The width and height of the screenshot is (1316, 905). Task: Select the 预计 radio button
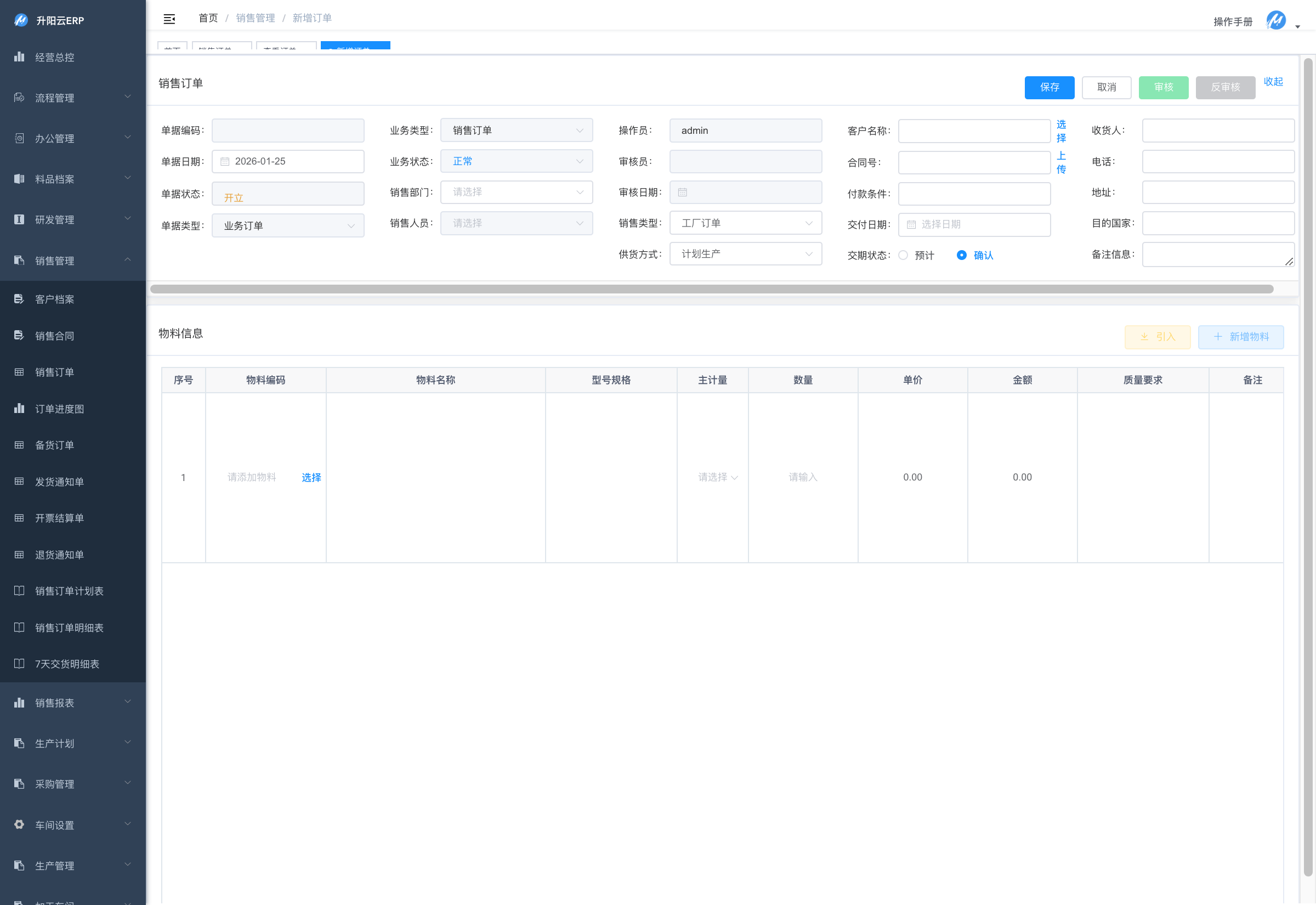pyautogui.click(x=904, y=255)
